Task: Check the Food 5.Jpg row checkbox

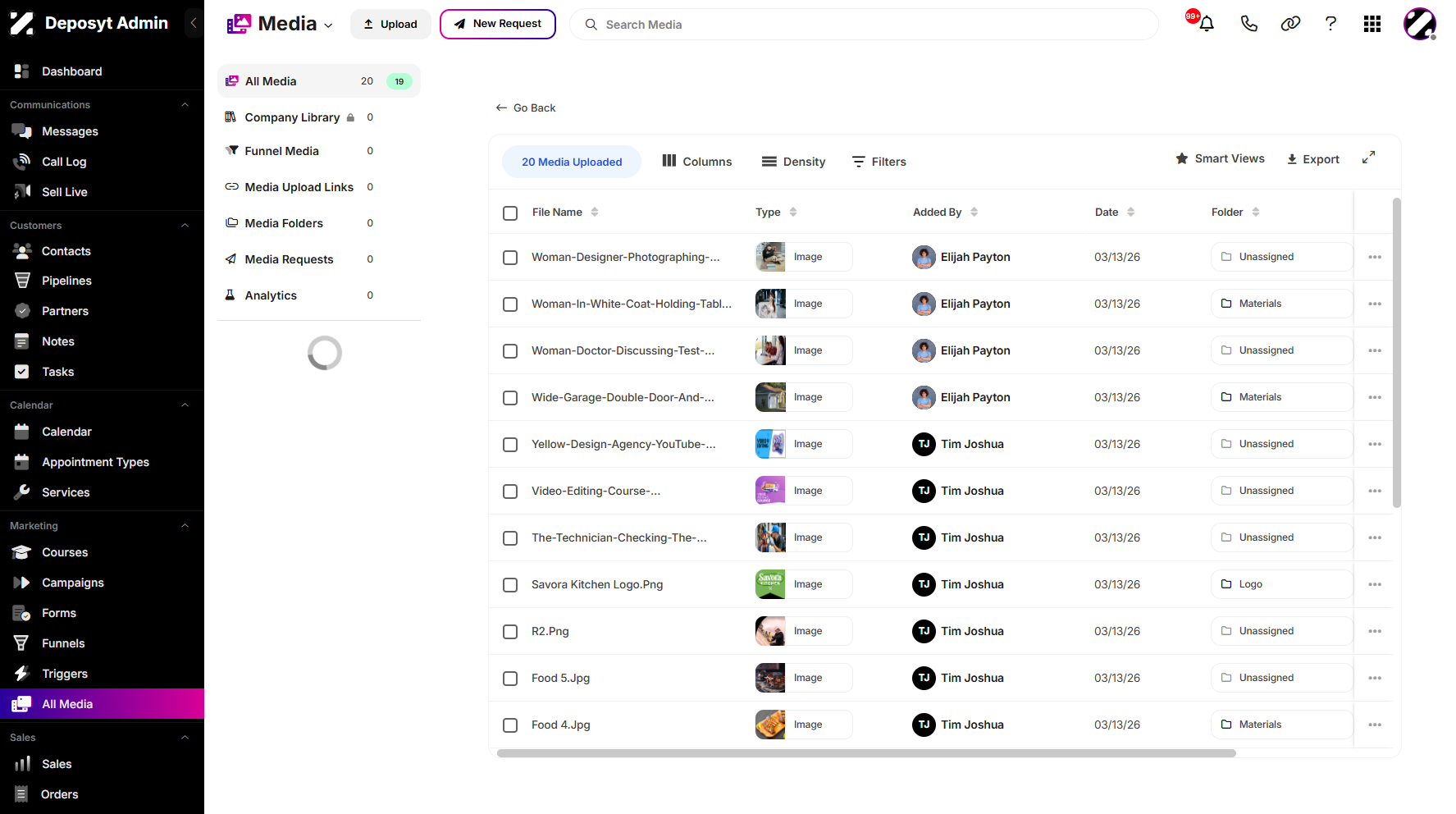Action: [x=510, y=679]
